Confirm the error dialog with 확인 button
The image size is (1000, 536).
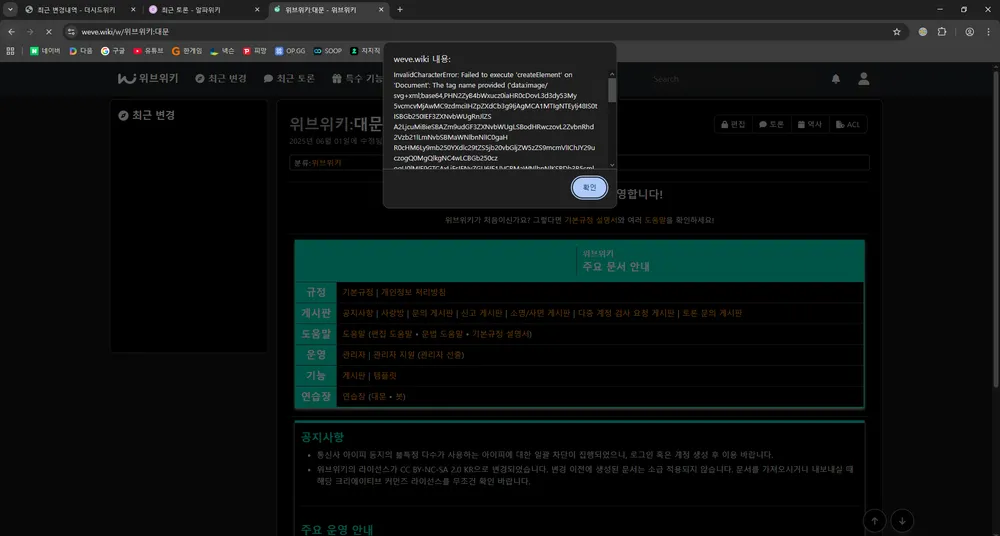pos(589,188)
